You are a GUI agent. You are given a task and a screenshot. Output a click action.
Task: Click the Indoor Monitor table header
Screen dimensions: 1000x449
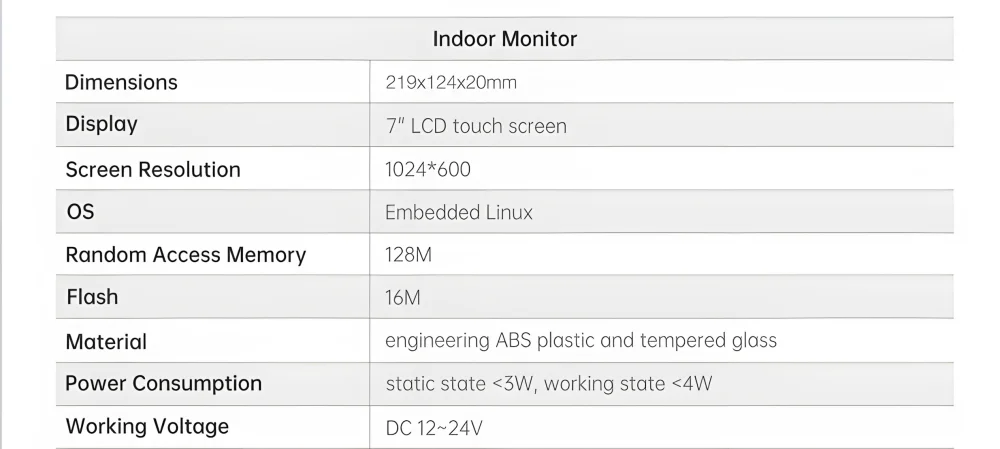[504, 39]
